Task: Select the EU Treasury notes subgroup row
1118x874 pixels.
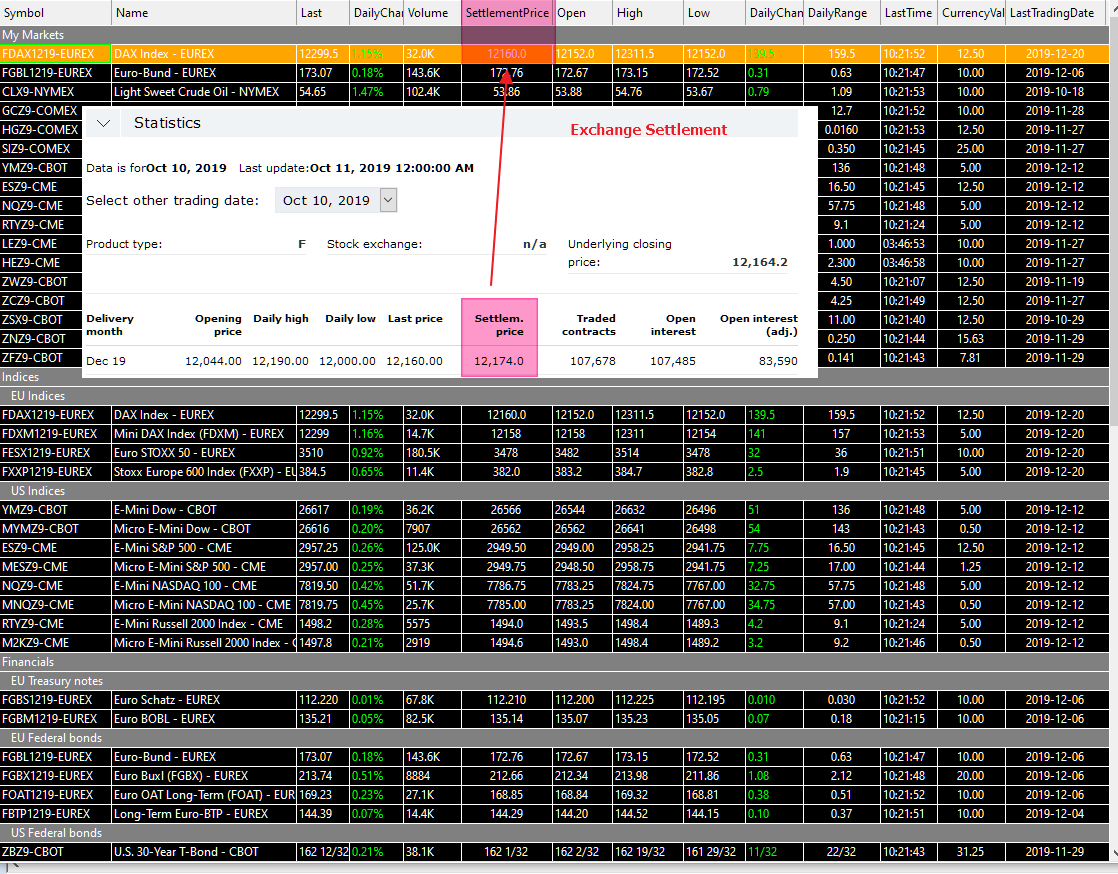Action: click(554, 681)
